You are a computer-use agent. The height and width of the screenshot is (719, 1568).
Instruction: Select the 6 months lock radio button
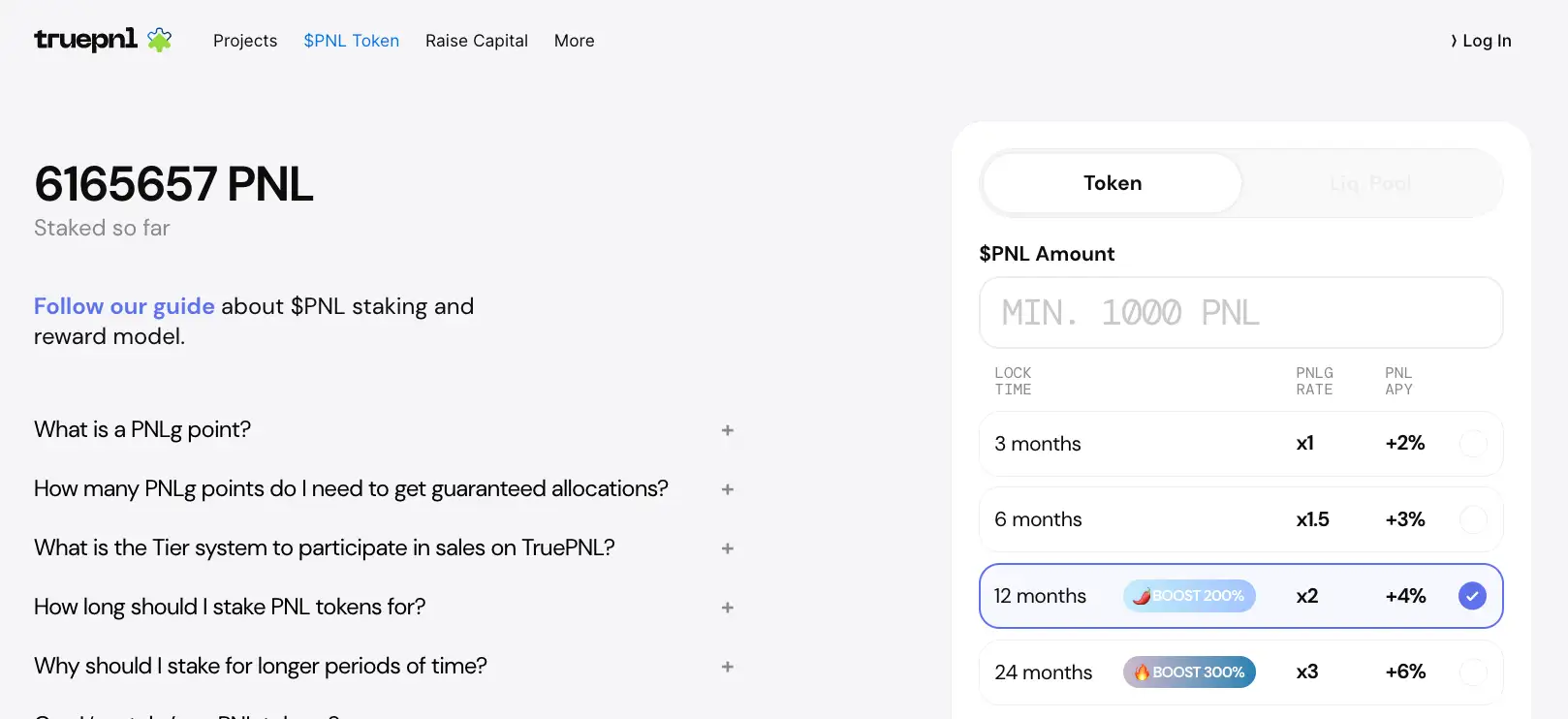1472,519
